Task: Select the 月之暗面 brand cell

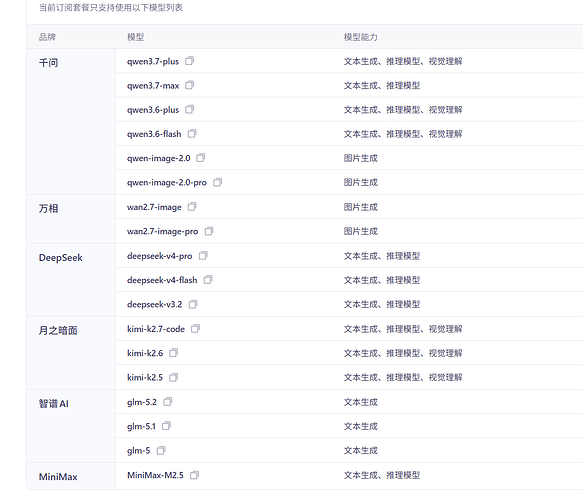Action: [71, 353]
